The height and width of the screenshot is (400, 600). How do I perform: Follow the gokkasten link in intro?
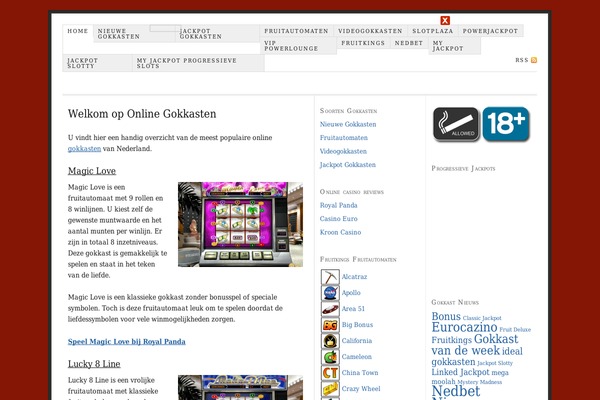[84, 149]
